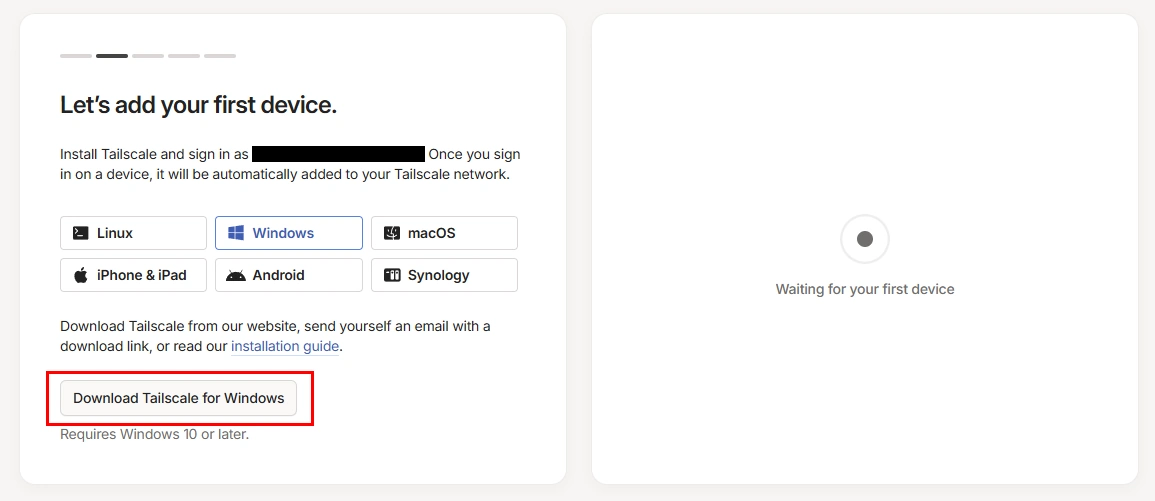Click the Linux terminal icon

click(80, 233)
